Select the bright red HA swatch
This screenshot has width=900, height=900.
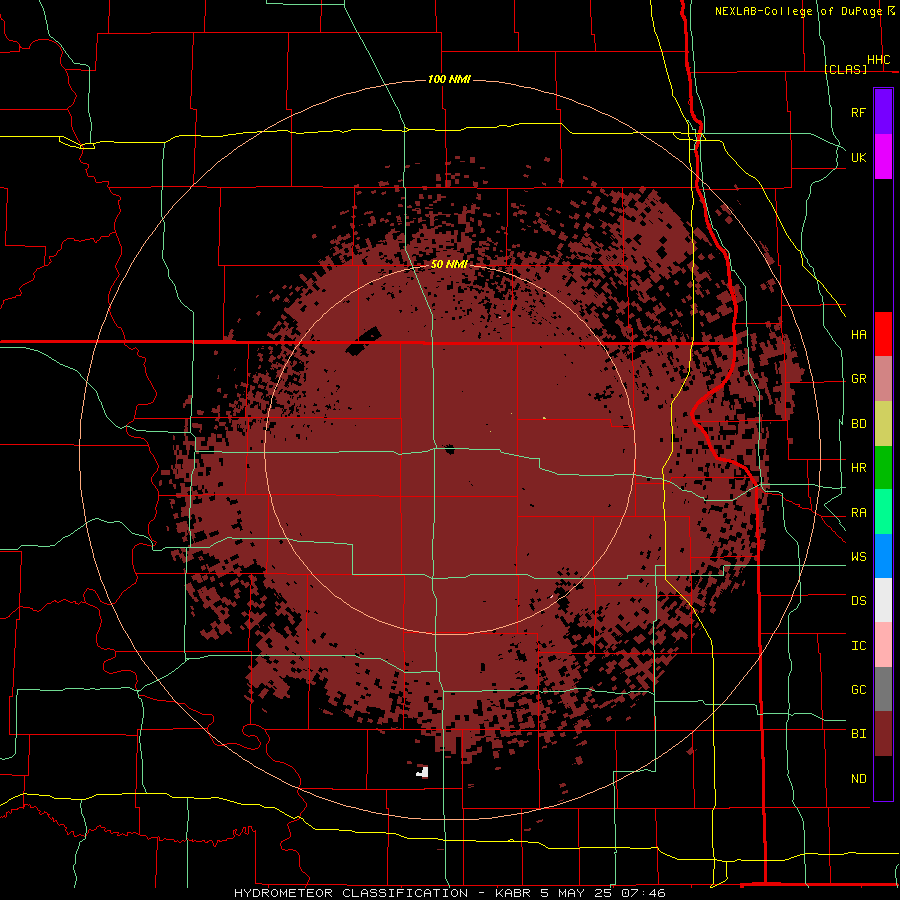883,334
